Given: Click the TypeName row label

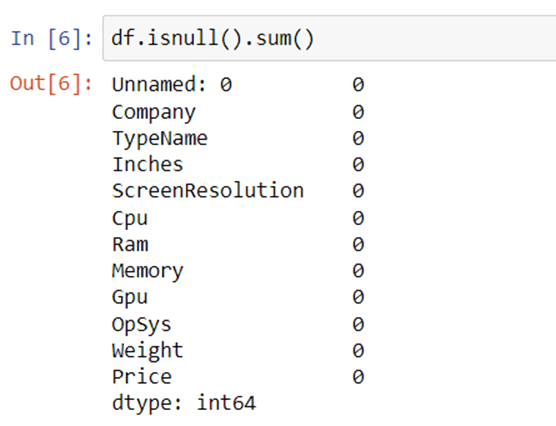Looking at the screenshot, I should (160, 139).
